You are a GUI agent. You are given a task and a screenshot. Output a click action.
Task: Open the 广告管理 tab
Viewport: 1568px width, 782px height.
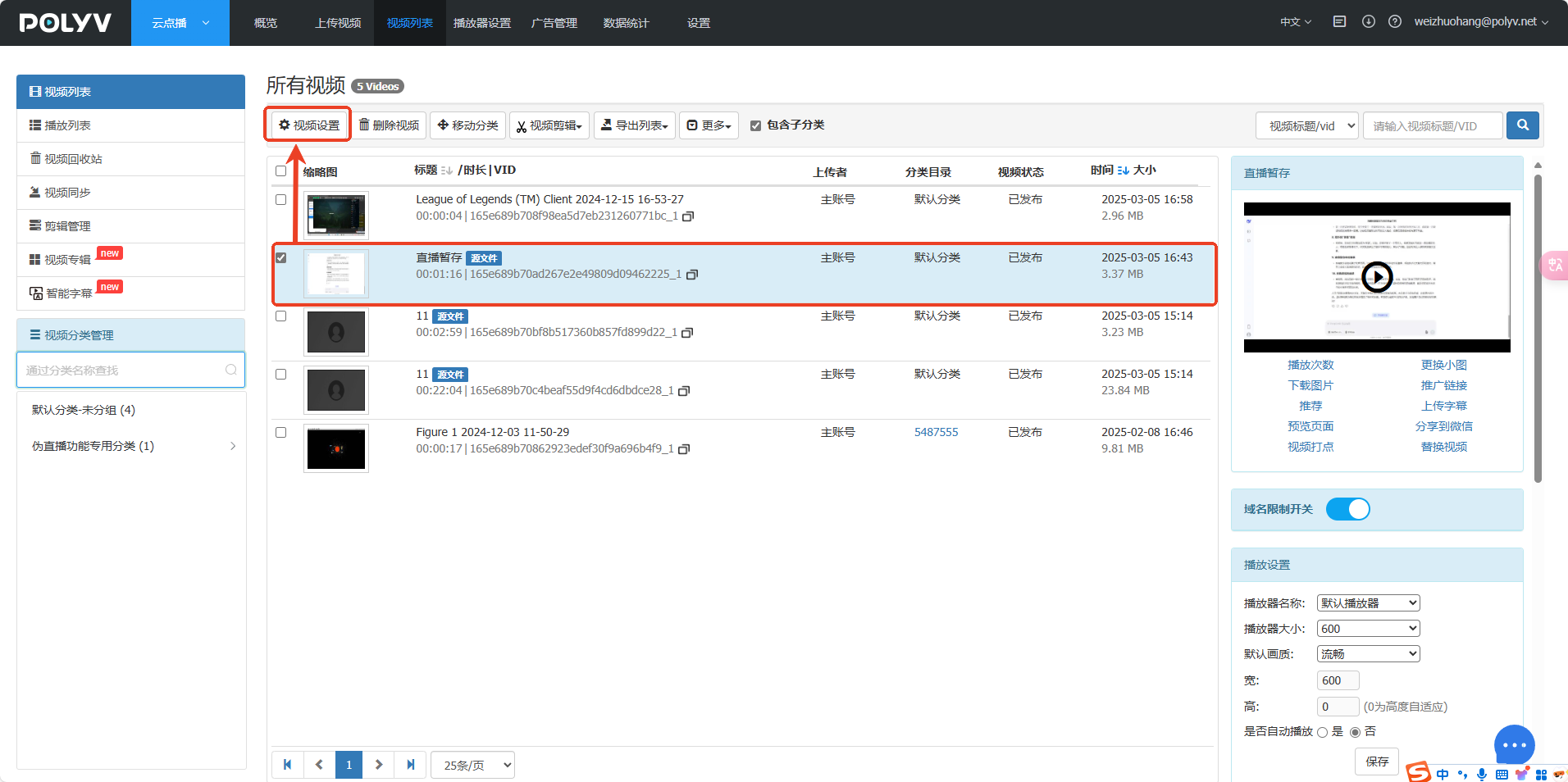[x=554, y=23]
